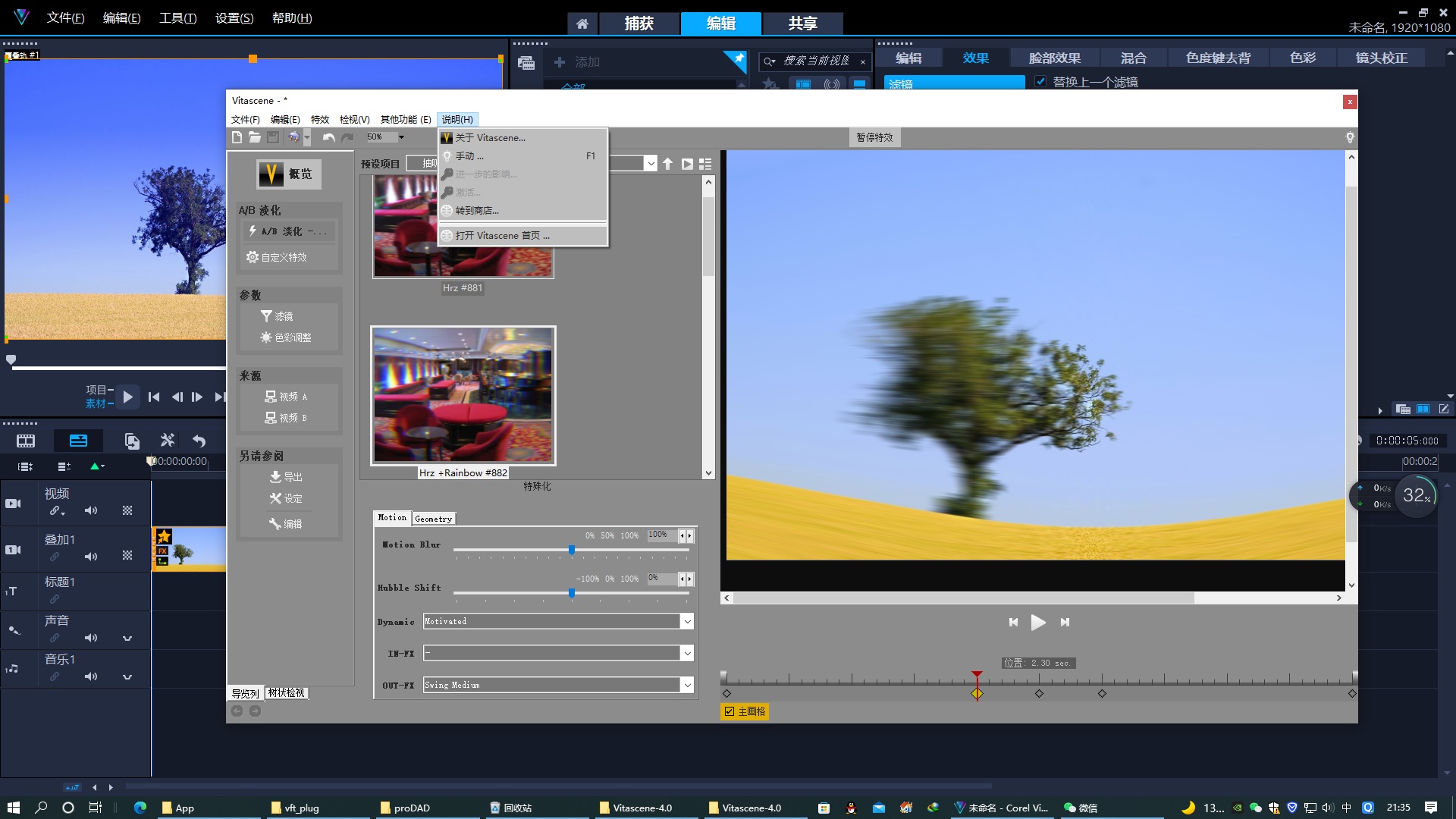Expand the 音乐1 track options chevron
The height and width of the screenshot is (819, 1456).
coord(127,677)
